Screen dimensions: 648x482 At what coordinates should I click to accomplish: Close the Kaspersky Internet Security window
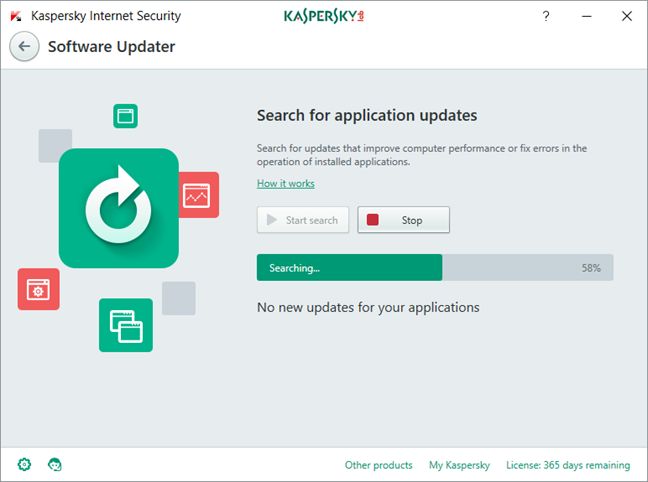point(627,16)
